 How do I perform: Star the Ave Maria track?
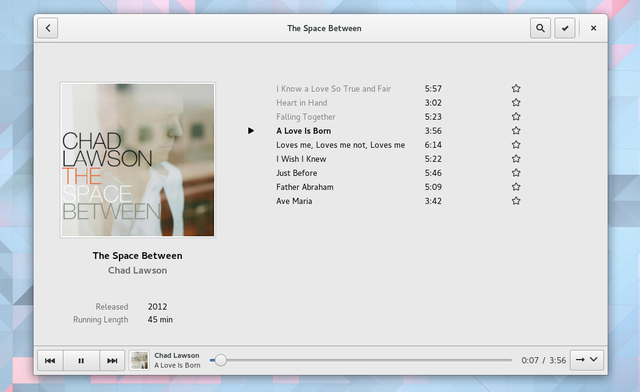point(516,201)
